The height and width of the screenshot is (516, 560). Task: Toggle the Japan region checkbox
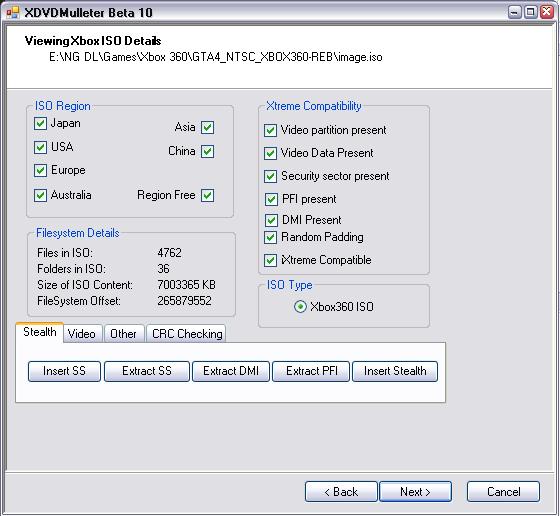click(40, 124)
